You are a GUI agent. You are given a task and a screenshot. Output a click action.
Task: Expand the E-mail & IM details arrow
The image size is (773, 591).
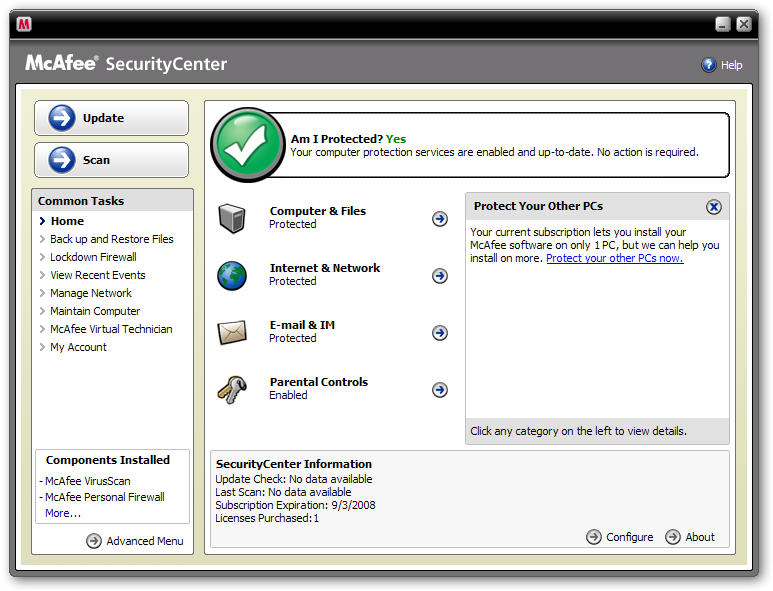point(440,333)
